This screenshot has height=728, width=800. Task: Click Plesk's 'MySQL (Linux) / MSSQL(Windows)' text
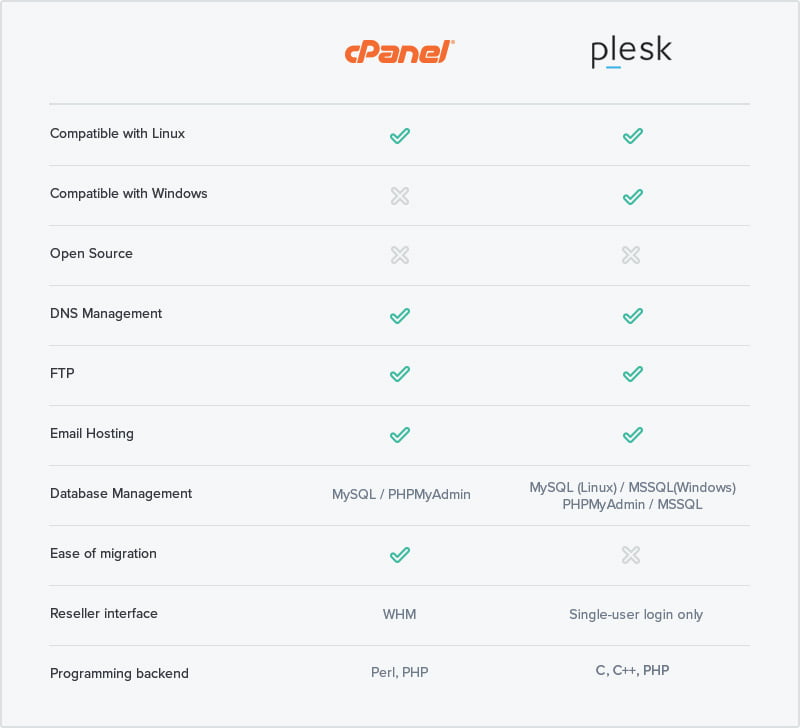(x=633, y=487)
